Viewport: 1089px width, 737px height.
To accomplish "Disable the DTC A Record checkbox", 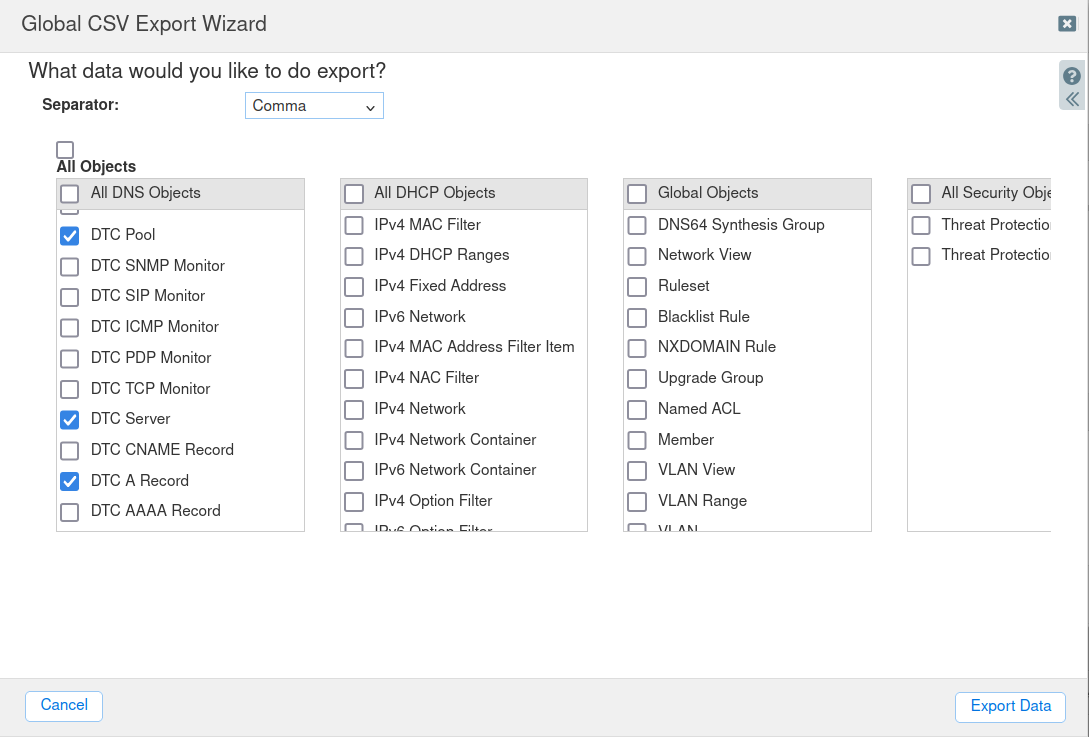I will pyautogui.click(x=70, y=481).
